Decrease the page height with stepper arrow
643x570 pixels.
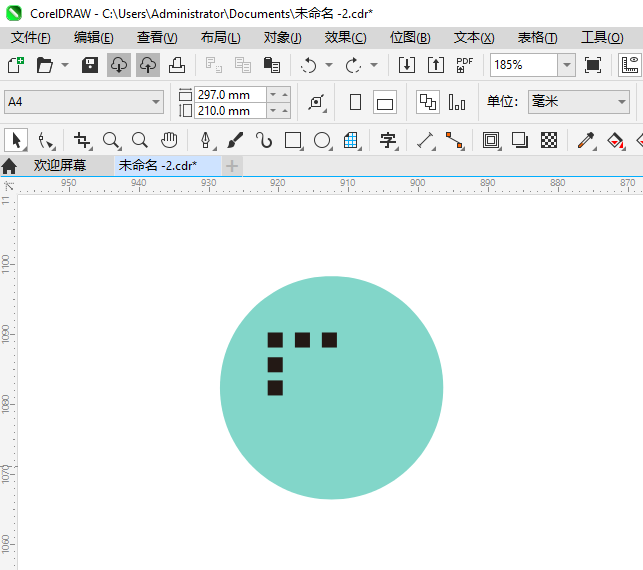(273, 111)
